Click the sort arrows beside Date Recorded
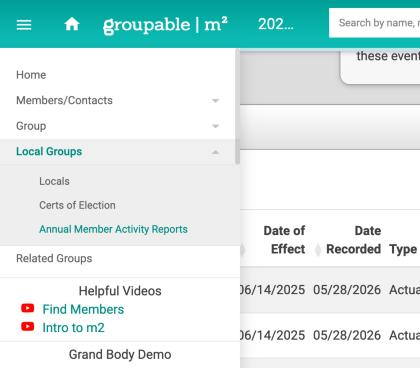 318,249
